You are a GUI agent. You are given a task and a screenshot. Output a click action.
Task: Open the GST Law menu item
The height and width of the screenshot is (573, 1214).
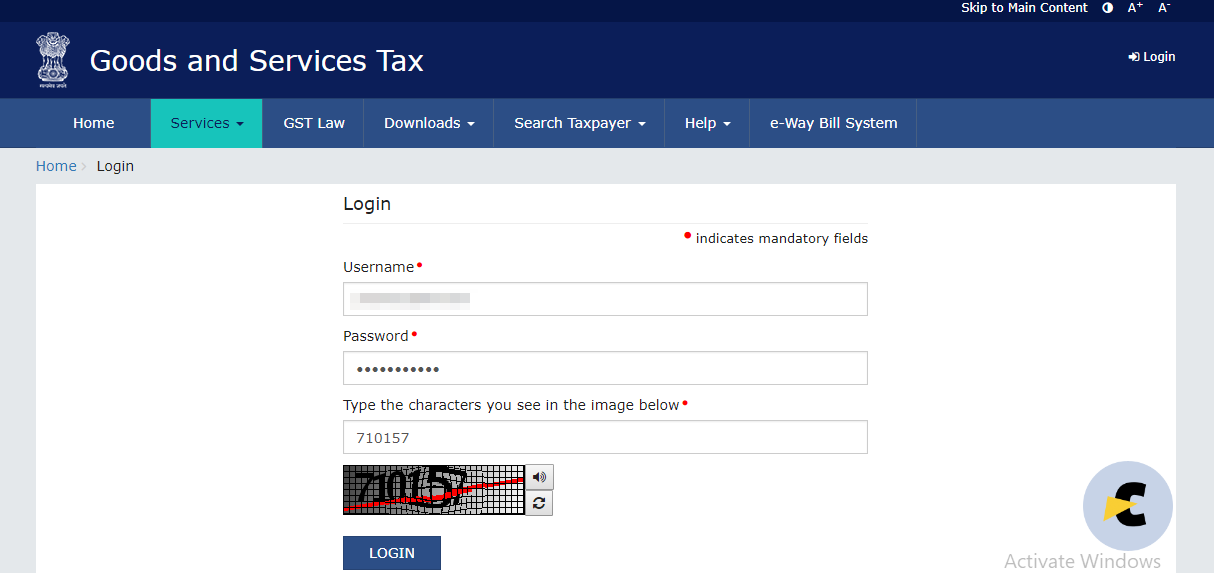pyautogui.click(x=314, y=123)
